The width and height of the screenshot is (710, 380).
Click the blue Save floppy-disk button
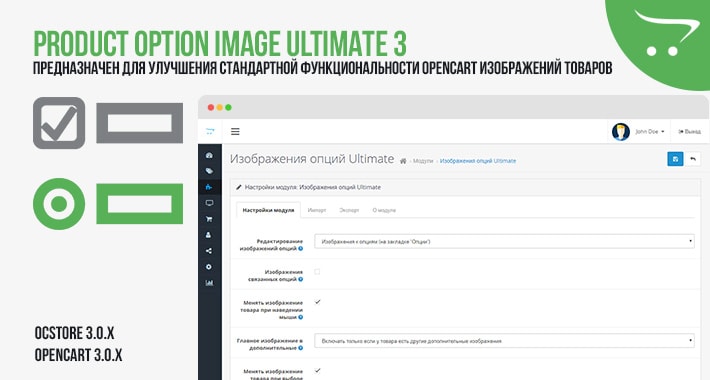(x=675, y=159)
